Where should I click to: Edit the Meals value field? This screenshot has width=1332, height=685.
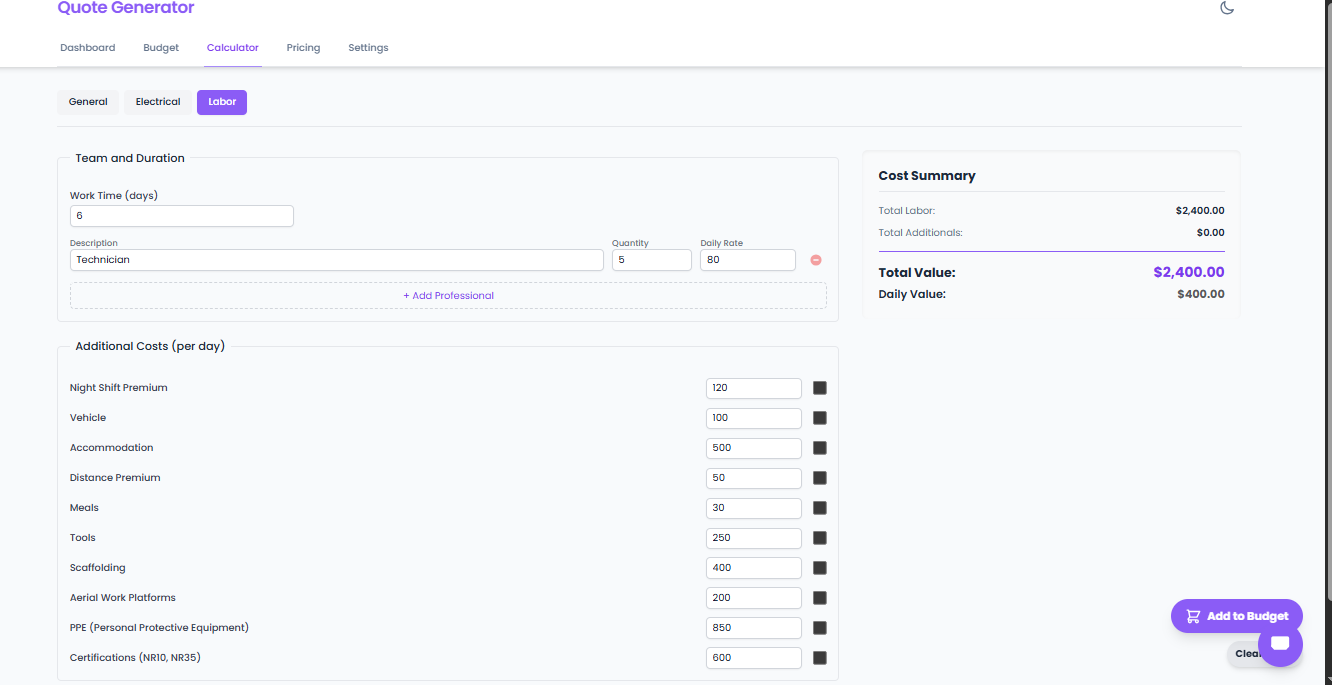click(x=754, y=508)
